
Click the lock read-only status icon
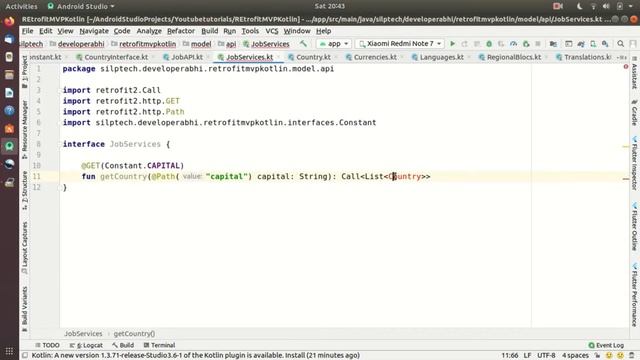click(597, 355)
